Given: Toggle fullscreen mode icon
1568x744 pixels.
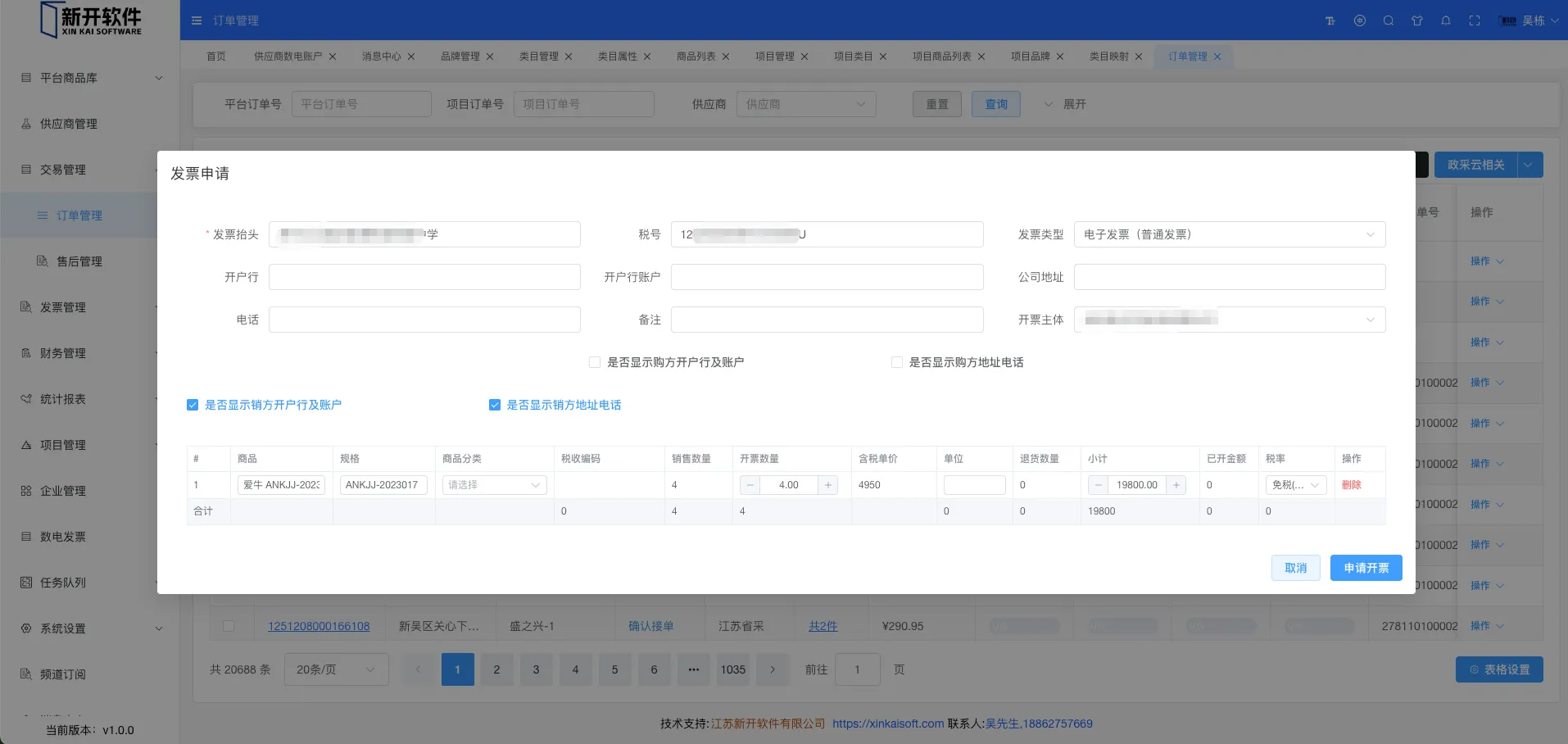Looking at the screenshot, I should (x=1475, y=20).
